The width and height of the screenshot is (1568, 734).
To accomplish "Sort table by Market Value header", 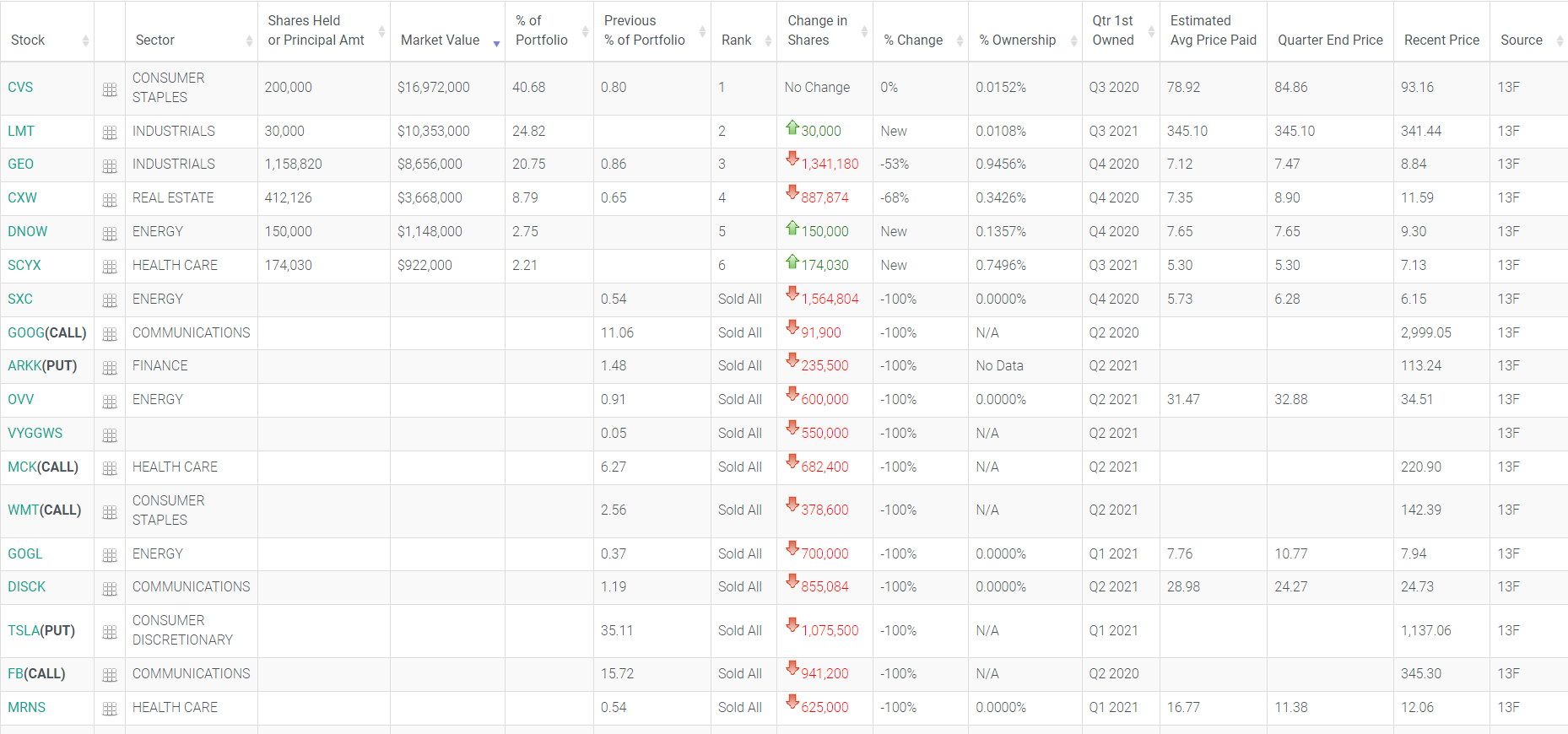I will [447, 31].
